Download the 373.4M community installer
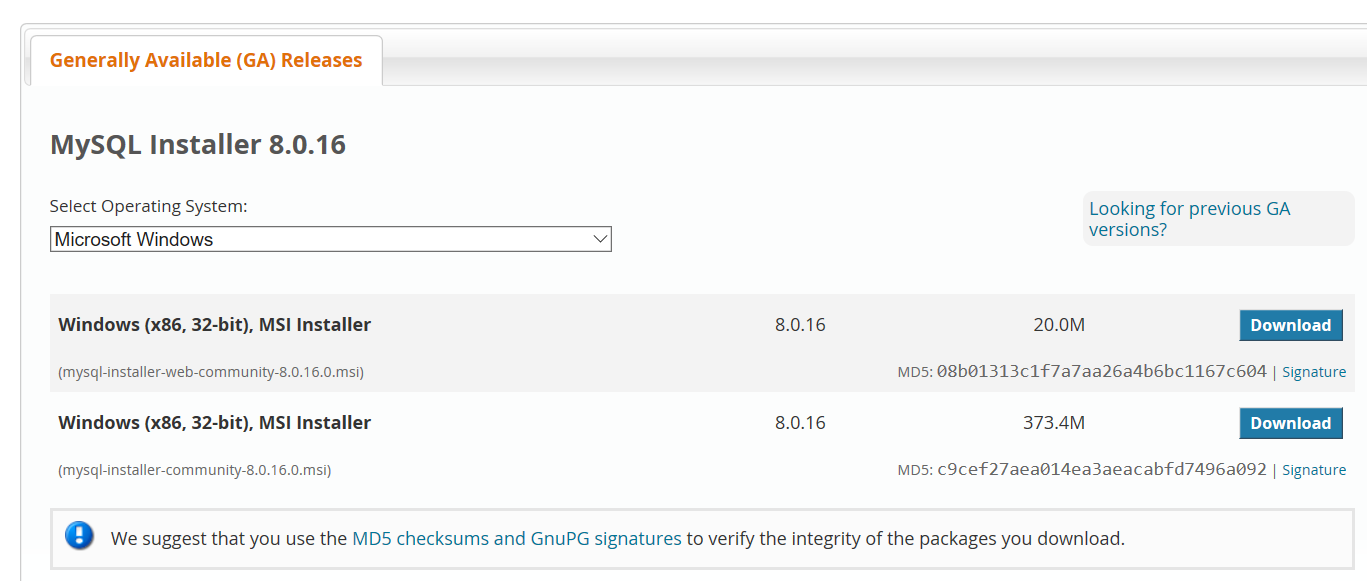This screenshot has height=581, width=1367. 1290,423
